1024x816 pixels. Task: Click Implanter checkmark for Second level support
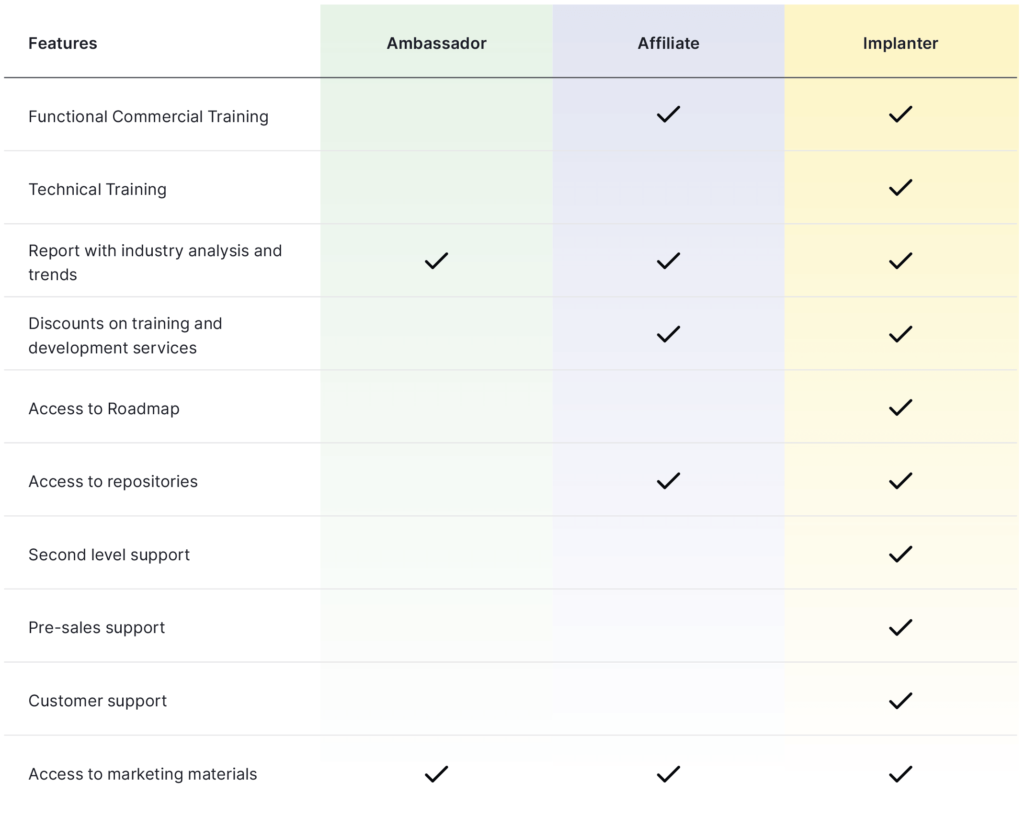click(900, 554)
